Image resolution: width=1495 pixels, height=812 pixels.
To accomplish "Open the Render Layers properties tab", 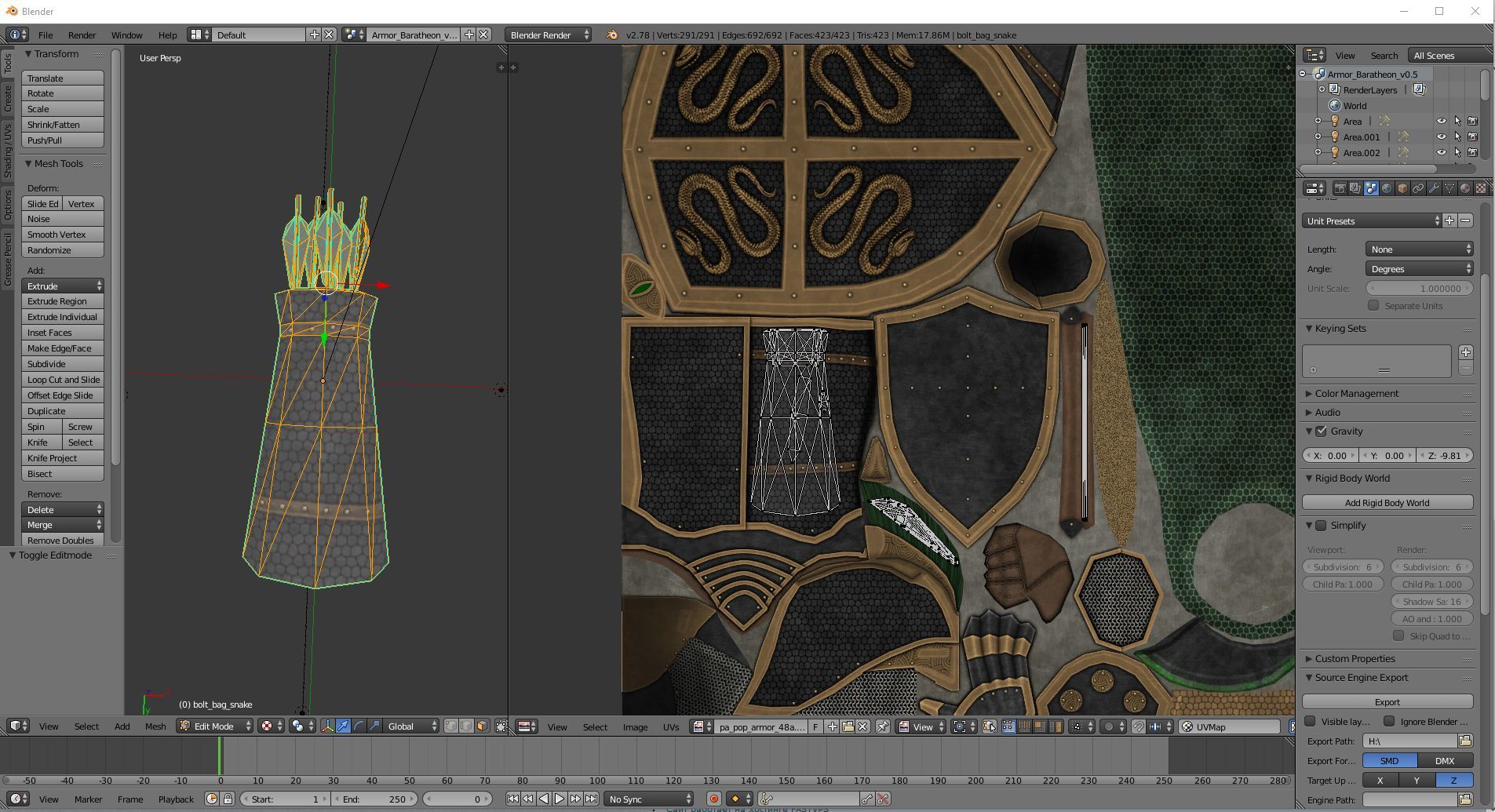I will click(x=1355, y=188).
